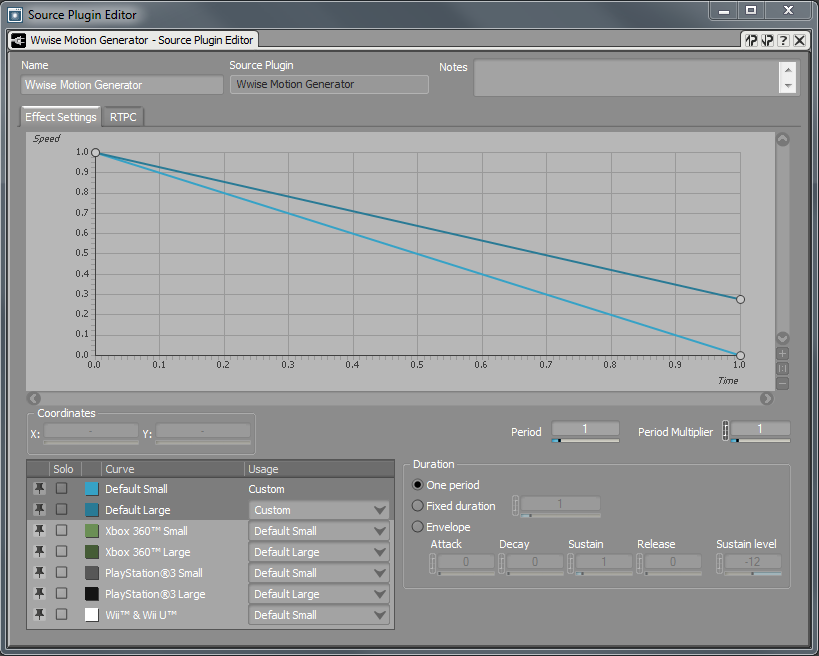Image resolution: width=819 pixels, height=656 pixels.
Task: Toggle Solo for the Default Large curve
Action: coord(62,509)
